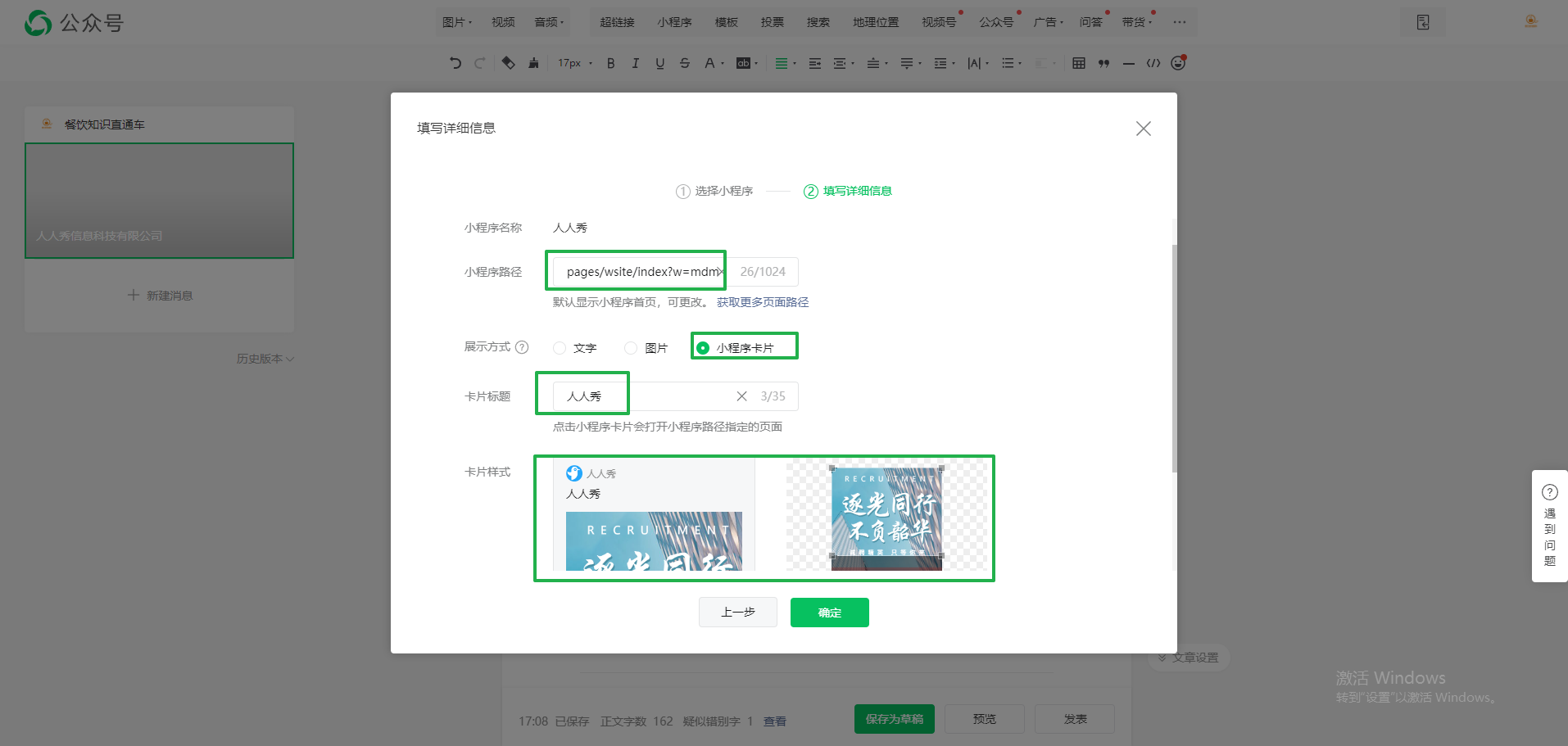Insert a code block
Image resolution: width=1568 pixels, height=746 pixels.
point(1153,63)
